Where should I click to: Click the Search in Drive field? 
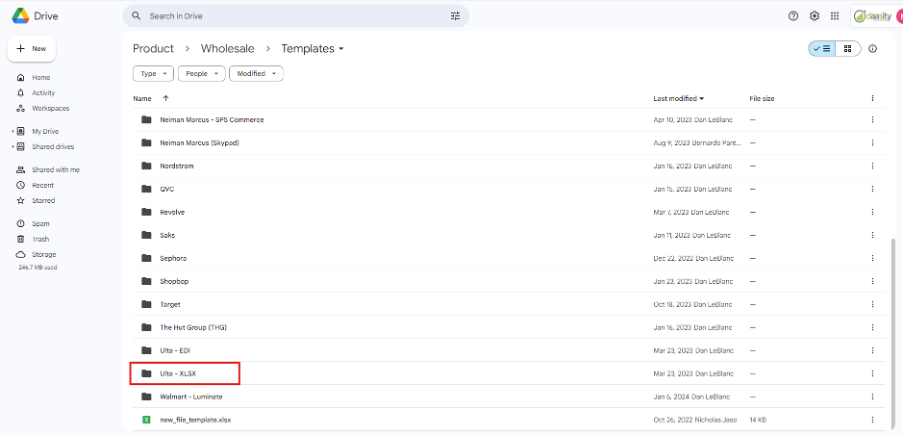(290, 16)
